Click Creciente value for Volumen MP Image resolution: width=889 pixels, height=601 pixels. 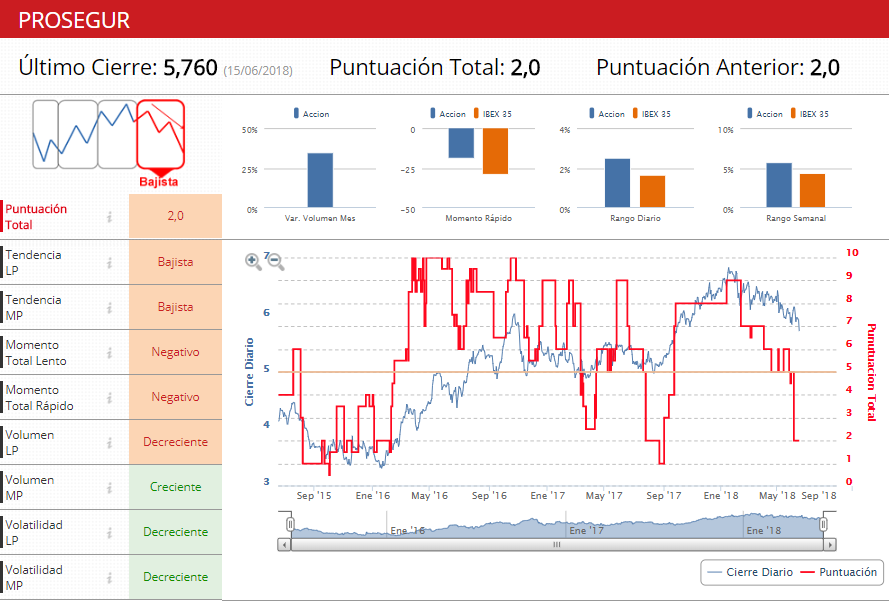point(175,487)
